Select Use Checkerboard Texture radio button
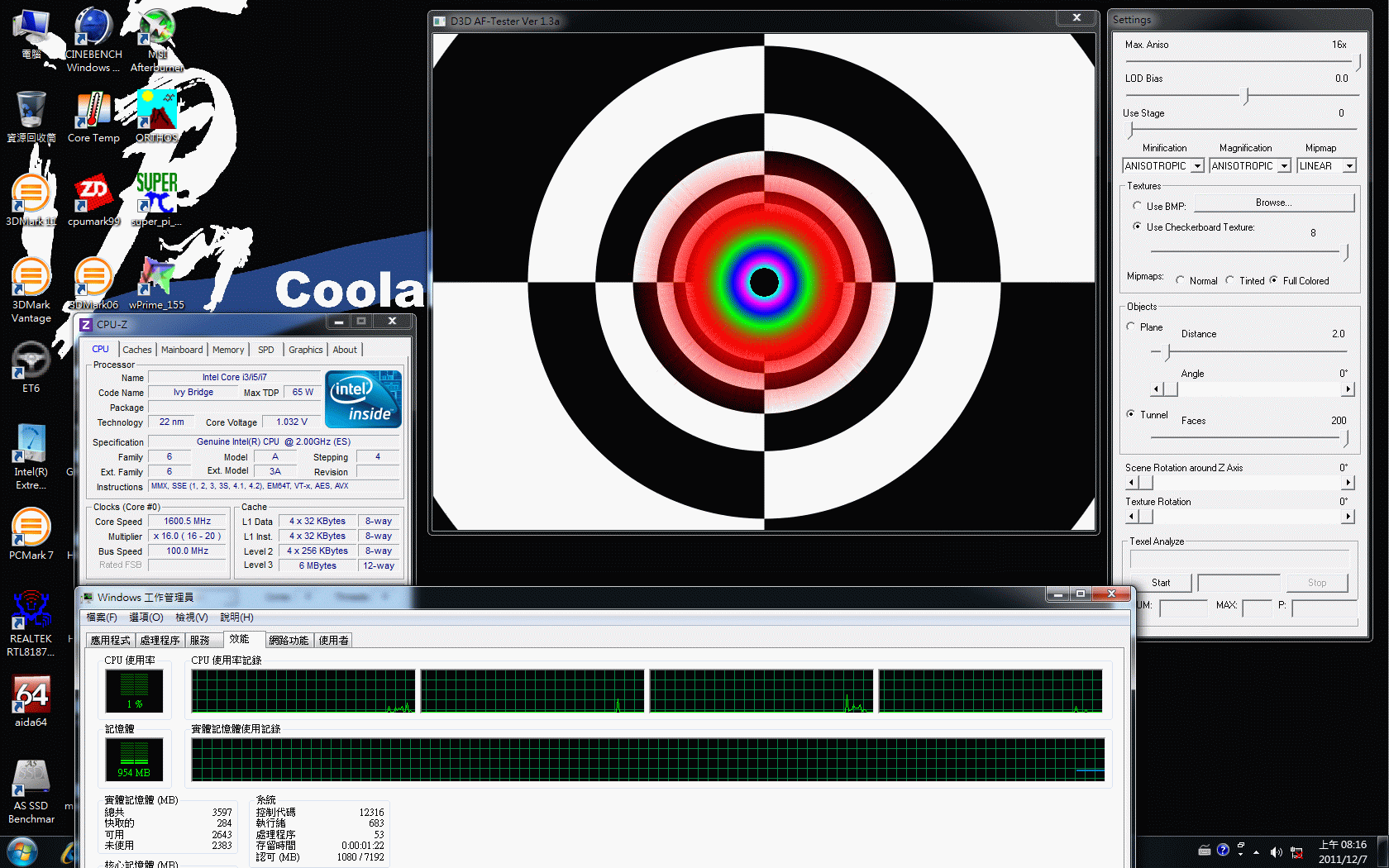The image size is (1389, 868). point(1137,226)
